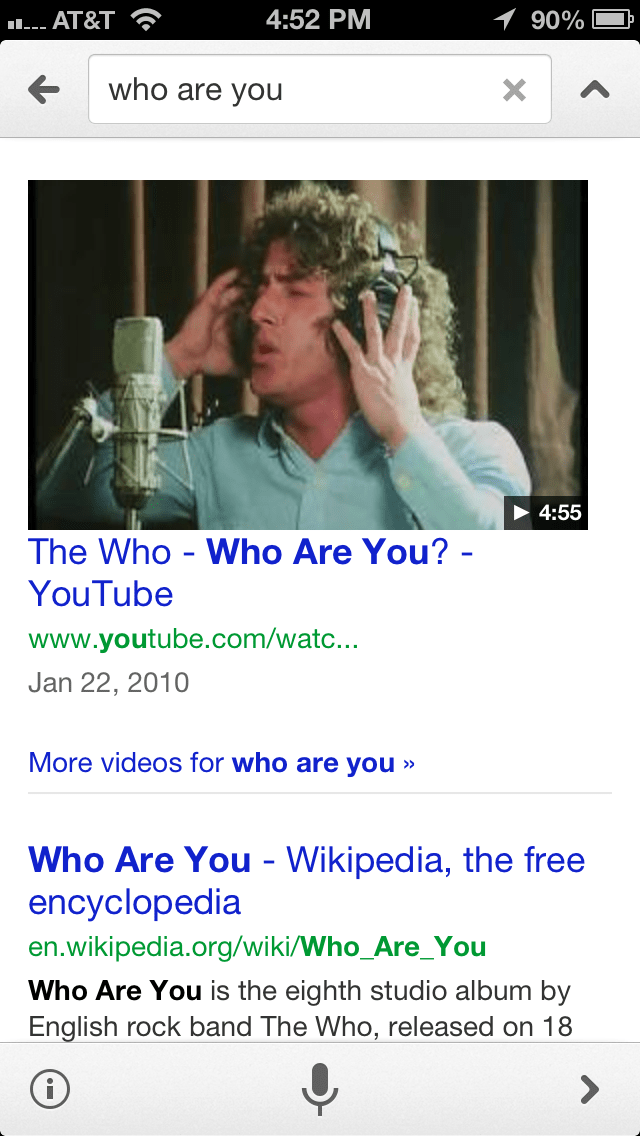Tap the en.wikipedia.org/wiki/Who_Are_You URL
The width and height of the screenshot is (640, 1136).
click(257, 947)
